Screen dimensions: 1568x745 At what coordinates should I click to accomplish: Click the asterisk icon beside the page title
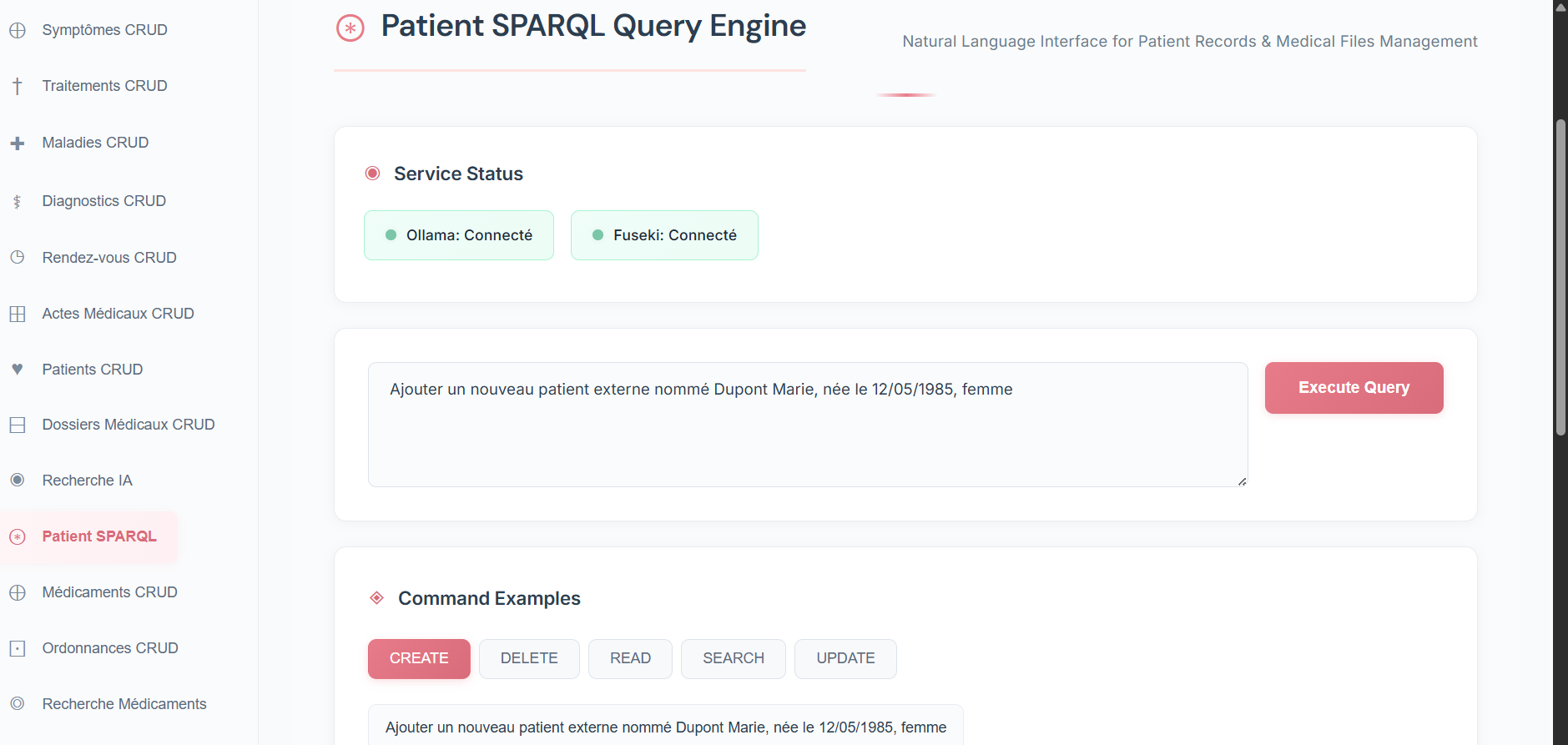350,28
